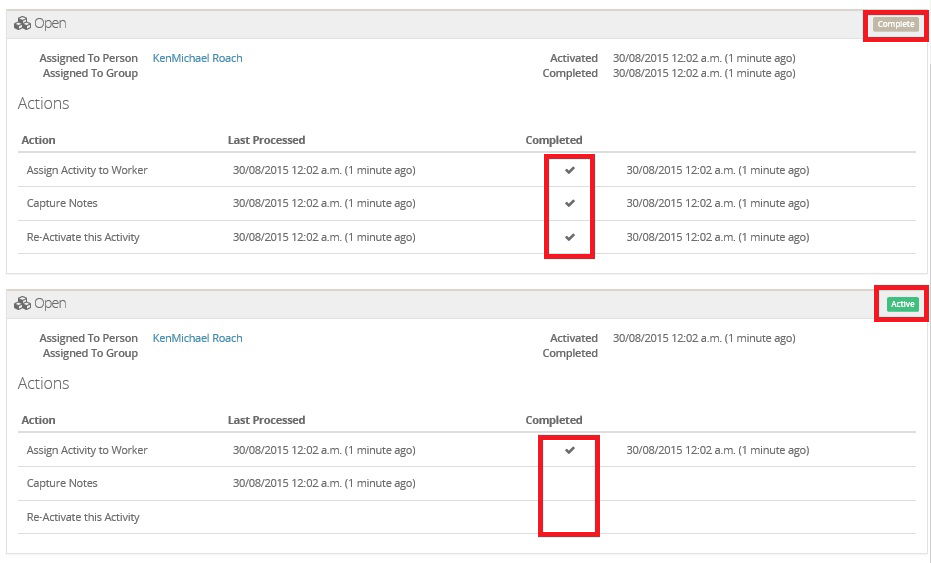Click the empty Completed cell for Capture Notes in the Active panel
The height and width of the screenshot is (563, 931).
pyautogui.click(x=569, y=484)
